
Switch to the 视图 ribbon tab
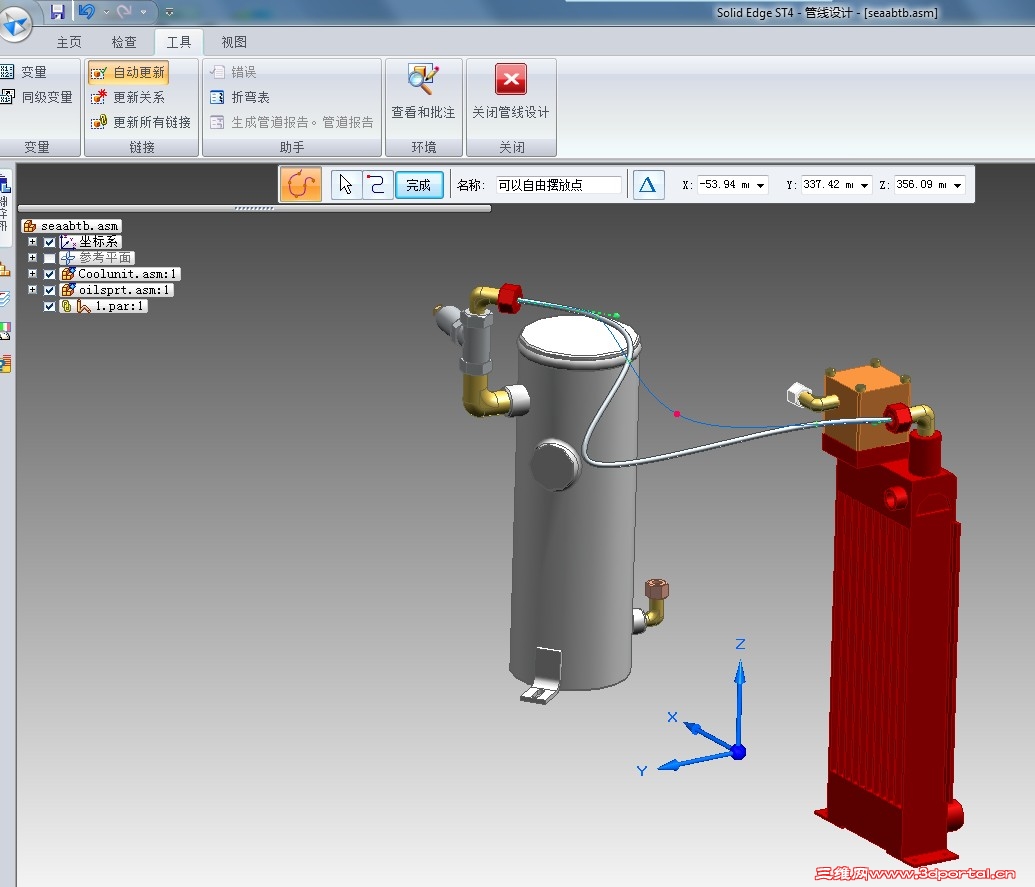(234, 42)
